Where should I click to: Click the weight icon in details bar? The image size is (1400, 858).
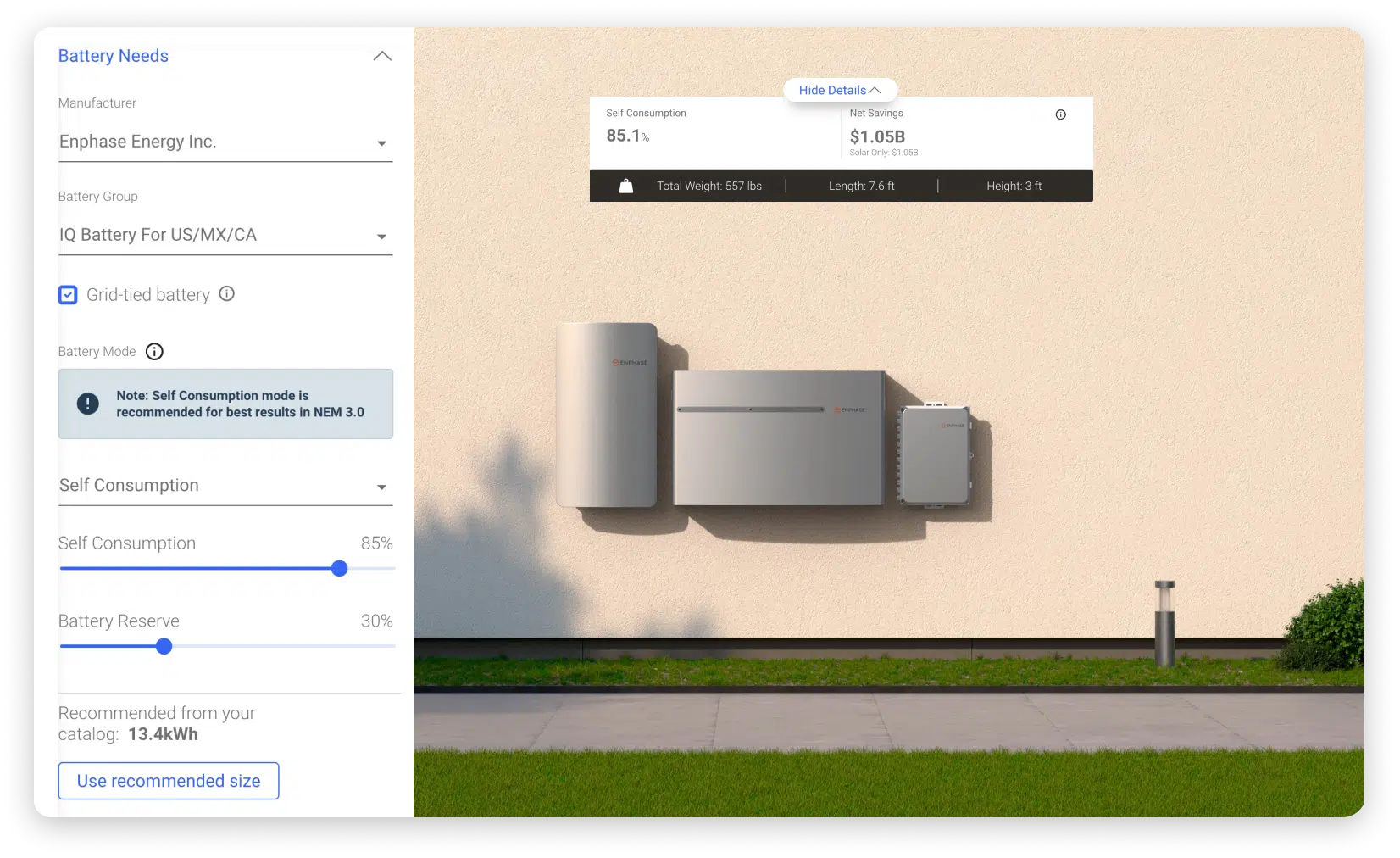626,186
